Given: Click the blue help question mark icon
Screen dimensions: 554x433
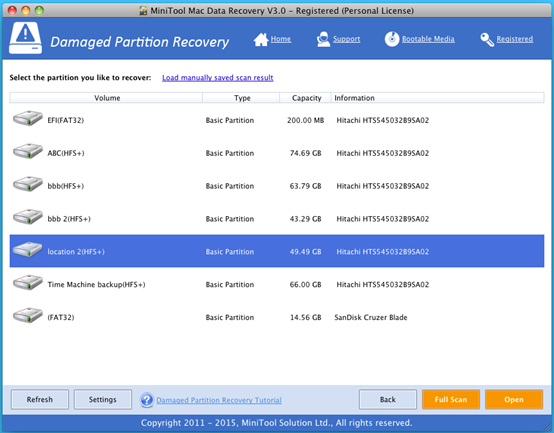Looking at the screenshot, I should click(147, 400).
